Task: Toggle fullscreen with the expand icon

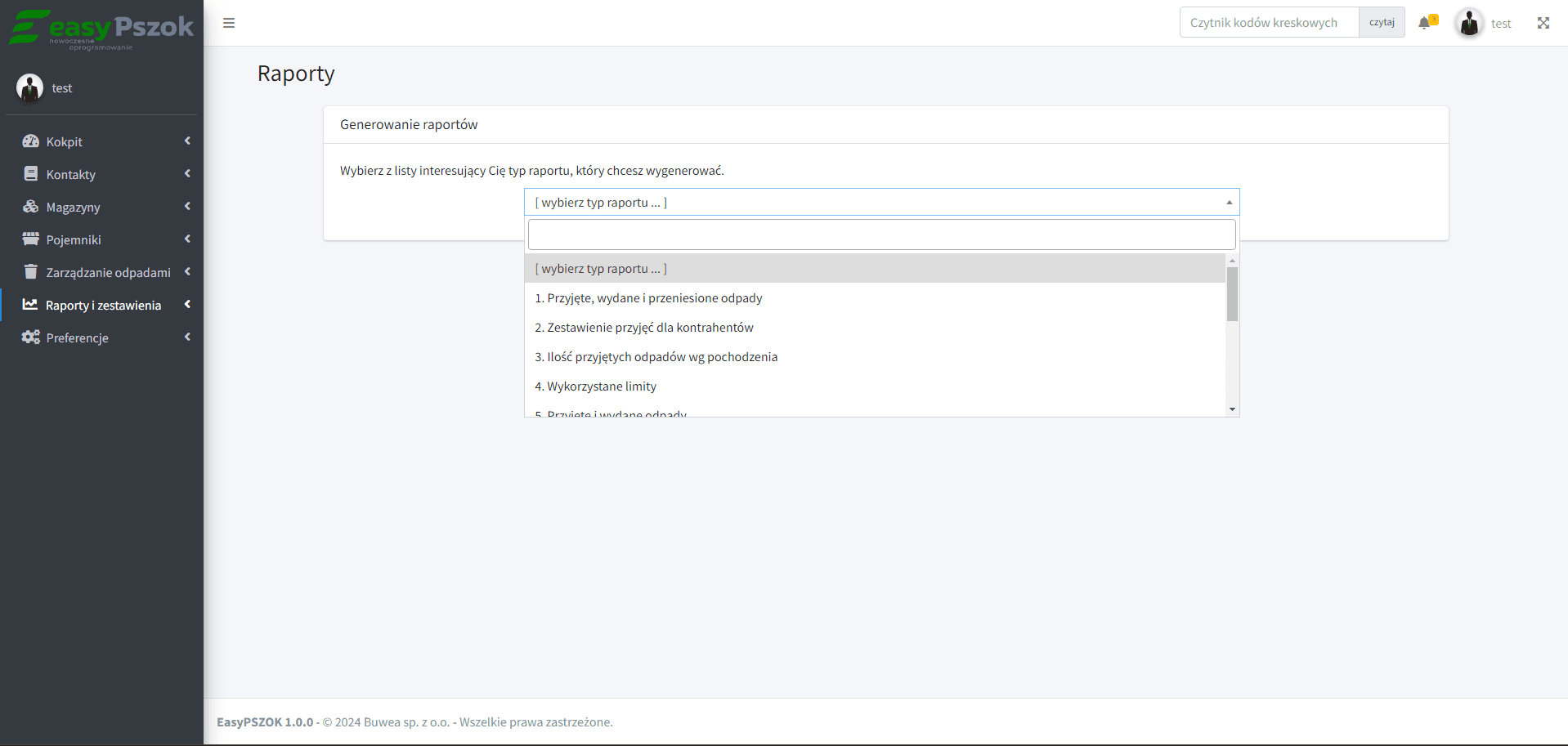Action: [x=1543, y=23]
